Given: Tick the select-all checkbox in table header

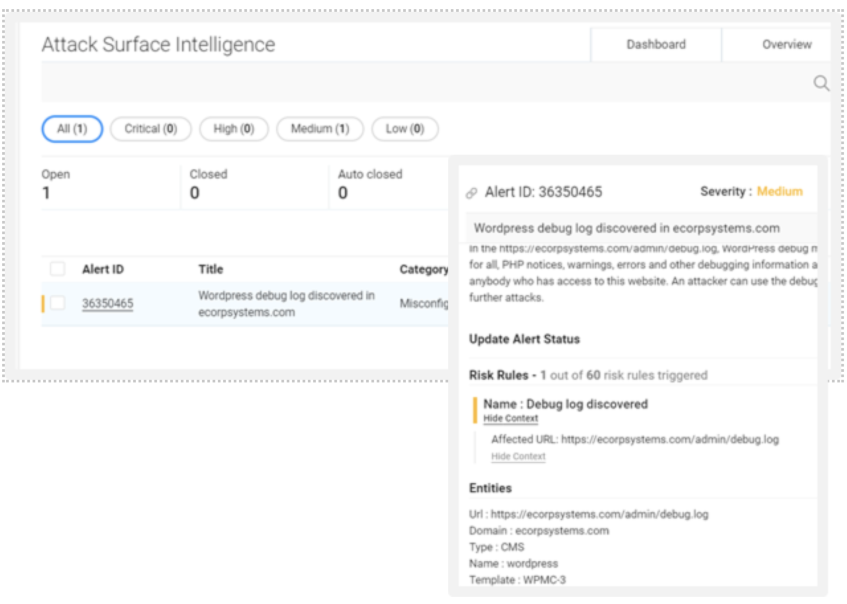Looking at the screenshot, I should [57, 269].
